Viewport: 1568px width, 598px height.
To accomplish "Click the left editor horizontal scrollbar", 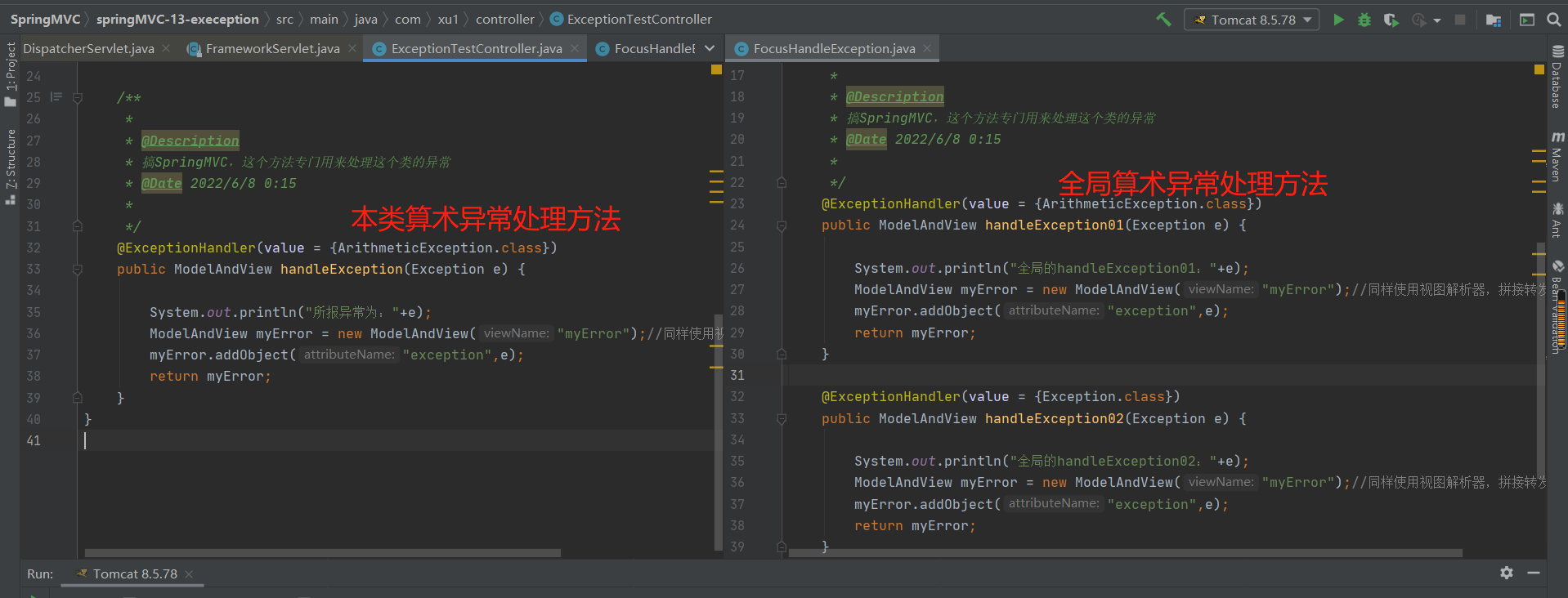I will 323,553.
